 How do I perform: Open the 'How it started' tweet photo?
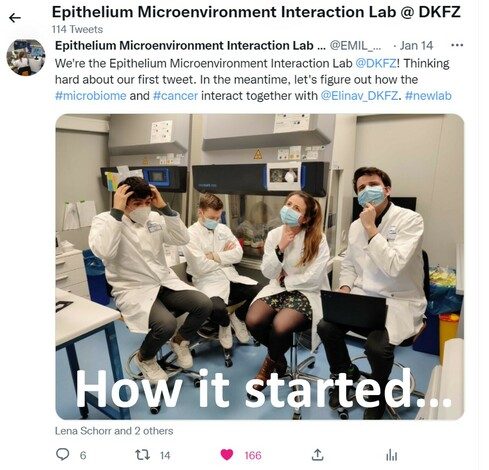coord(260,267)
